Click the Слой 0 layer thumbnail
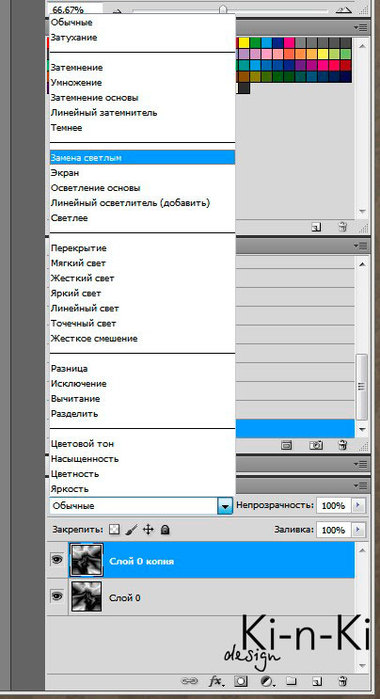The width and height of the screenshot is (380, 699). pyautogui.click(x=86, y=596)
